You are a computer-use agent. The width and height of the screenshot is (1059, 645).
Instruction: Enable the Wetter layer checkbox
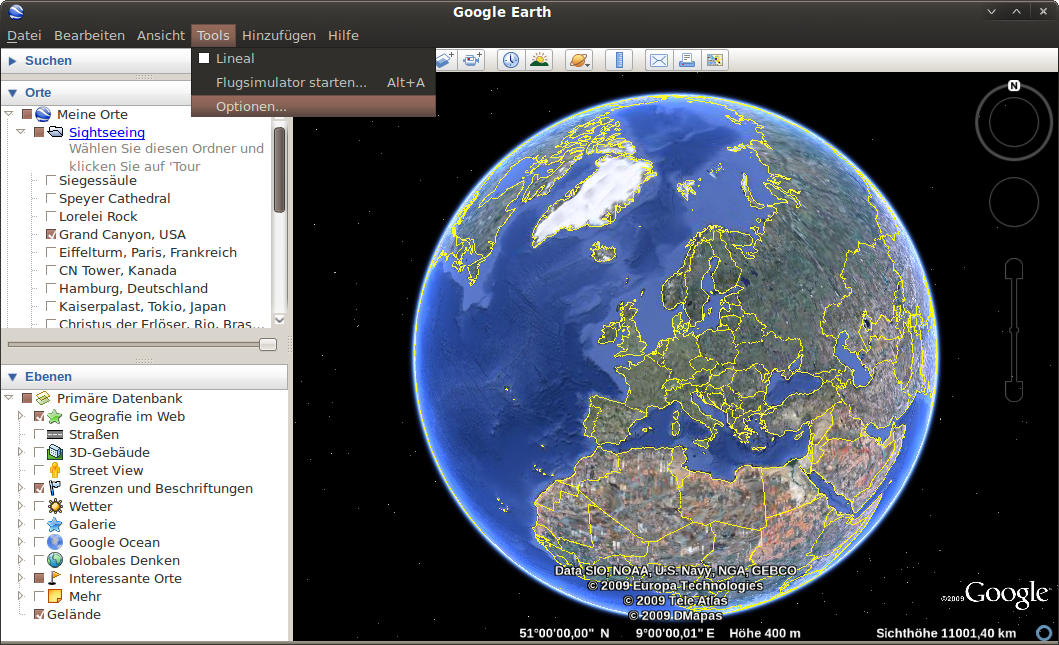(38, 507)
